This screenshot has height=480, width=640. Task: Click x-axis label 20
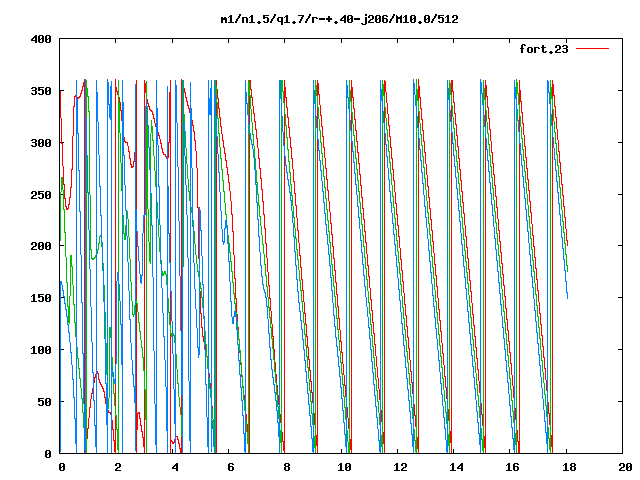625,467
